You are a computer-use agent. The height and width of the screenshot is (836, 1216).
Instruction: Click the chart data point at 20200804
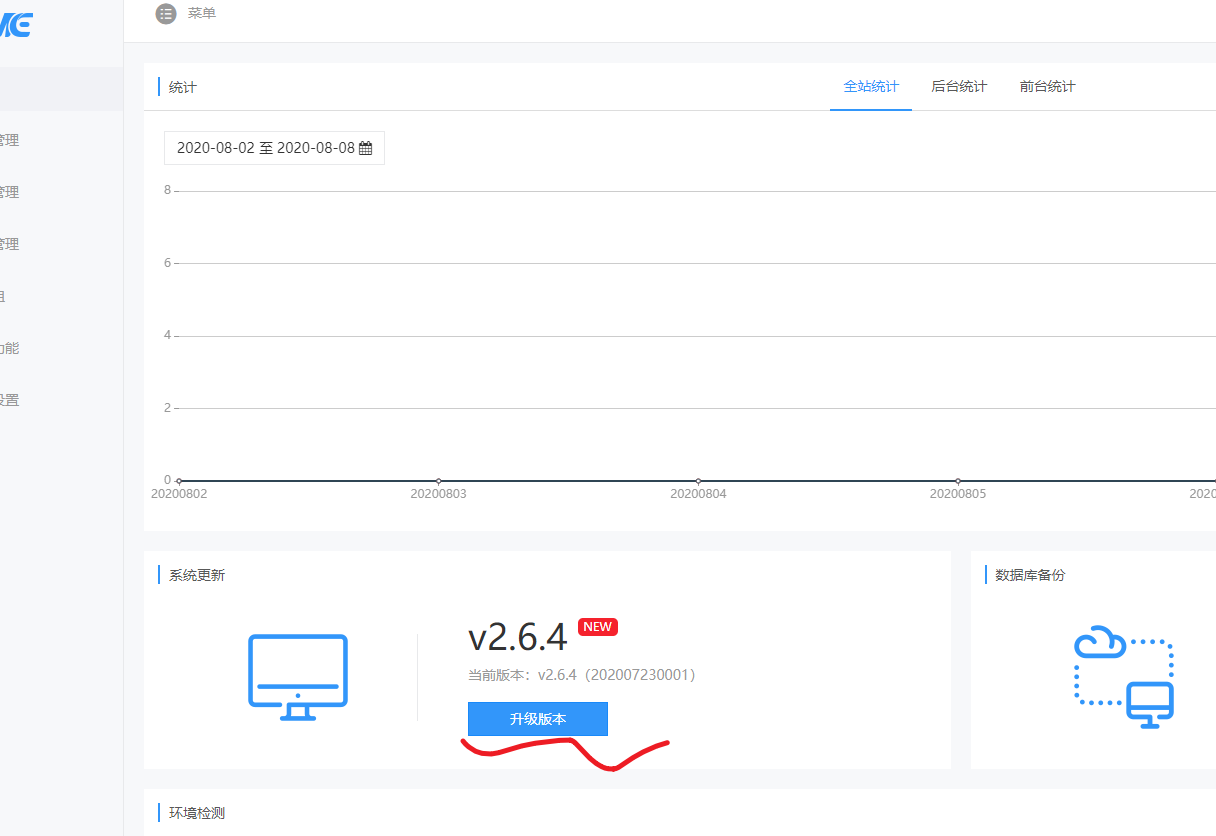698,481
